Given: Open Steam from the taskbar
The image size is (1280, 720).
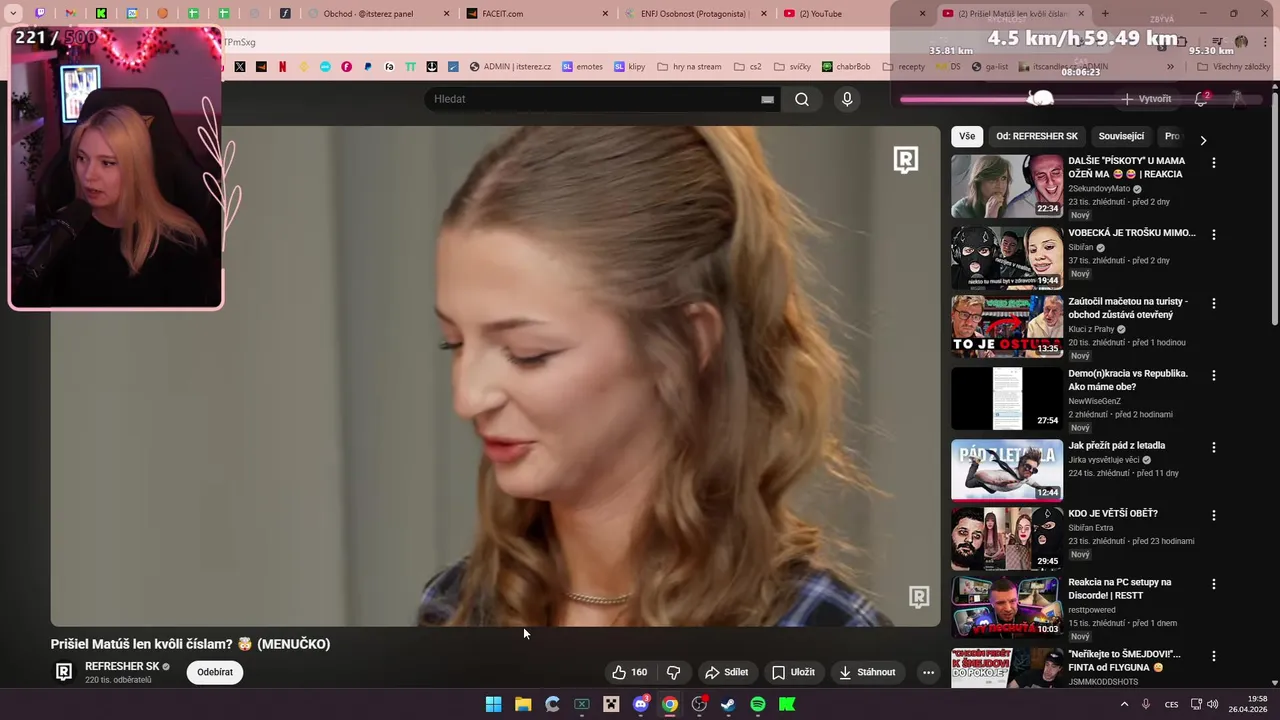Looking at the screenshot, I should pyautogui.click(x=728, y=704).
